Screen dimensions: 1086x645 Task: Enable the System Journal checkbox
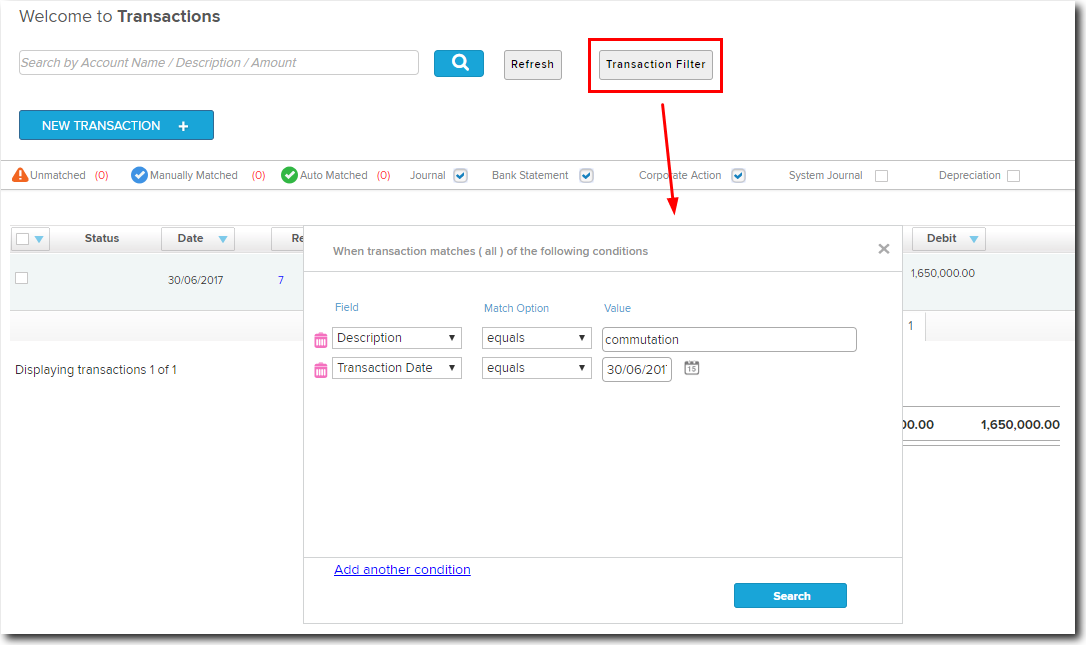click(x=881, y=176)
